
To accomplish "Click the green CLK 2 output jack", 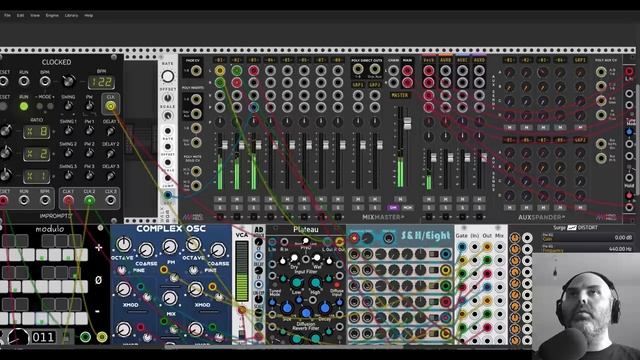I will (x=89, y=200).
